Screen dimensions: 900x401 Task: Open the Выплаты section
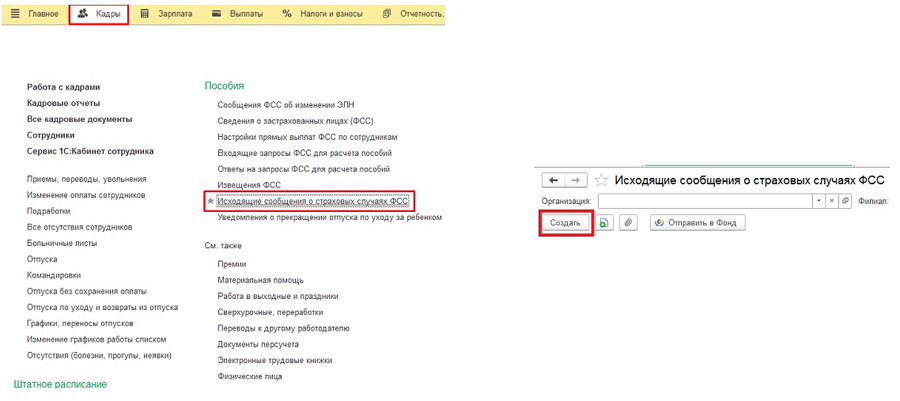[x=237, y=14]
